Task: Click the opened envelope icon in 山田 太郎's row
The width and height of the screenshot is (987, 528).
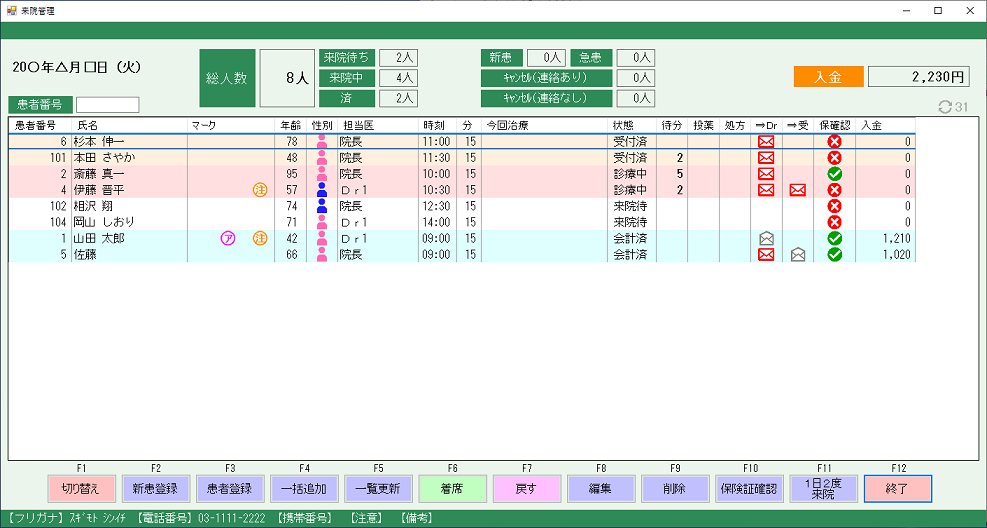Action: point(766,238)
